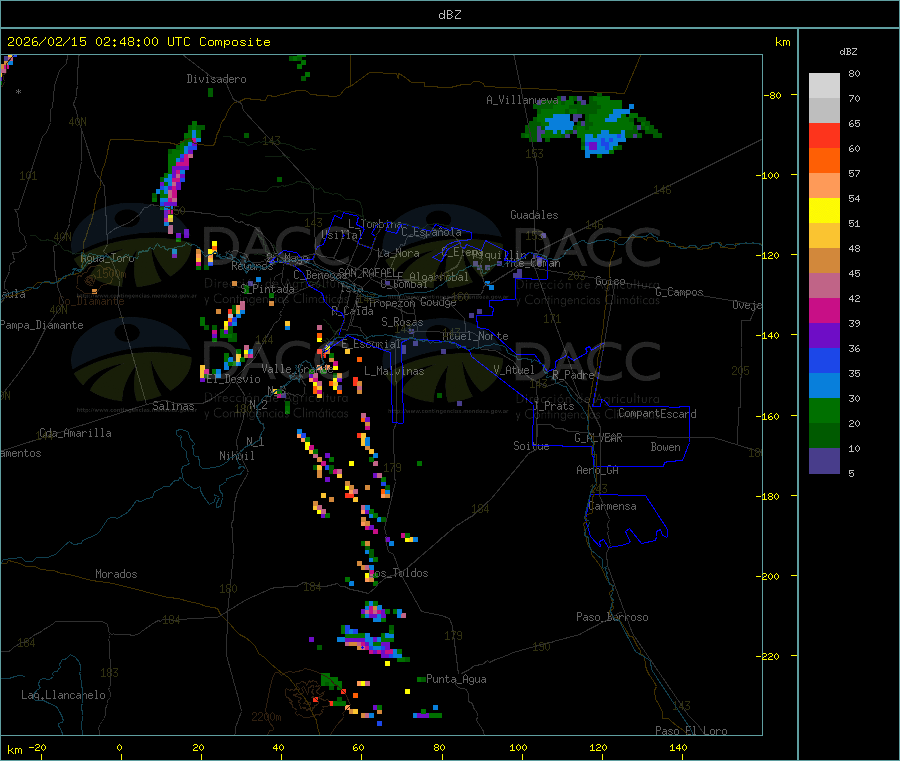Click the Paso_Barroso label
This screenshot has width=900, height=761.
click(612, 618)
